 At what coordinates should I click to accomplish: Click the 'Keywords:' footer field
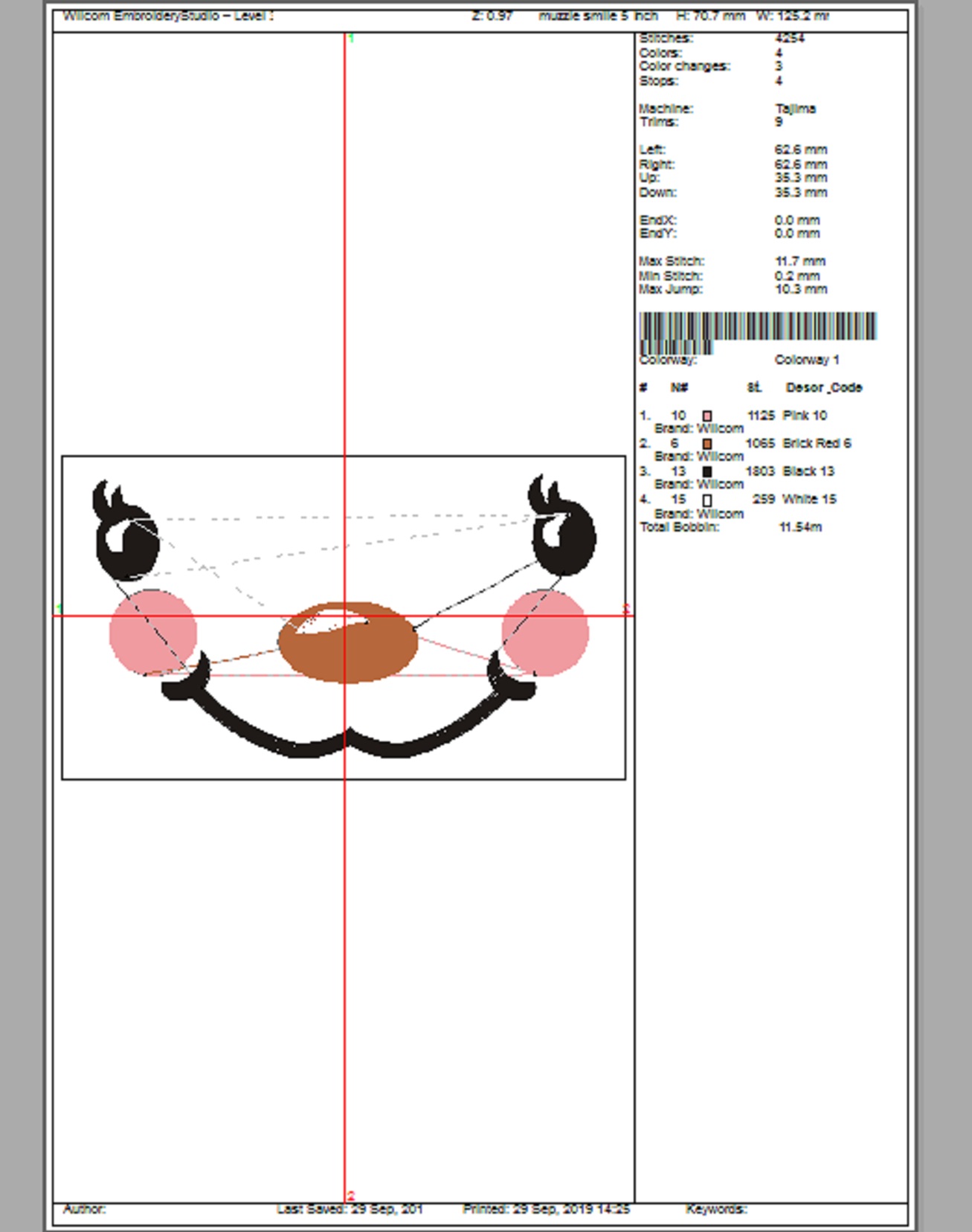tap(715, 1209)
